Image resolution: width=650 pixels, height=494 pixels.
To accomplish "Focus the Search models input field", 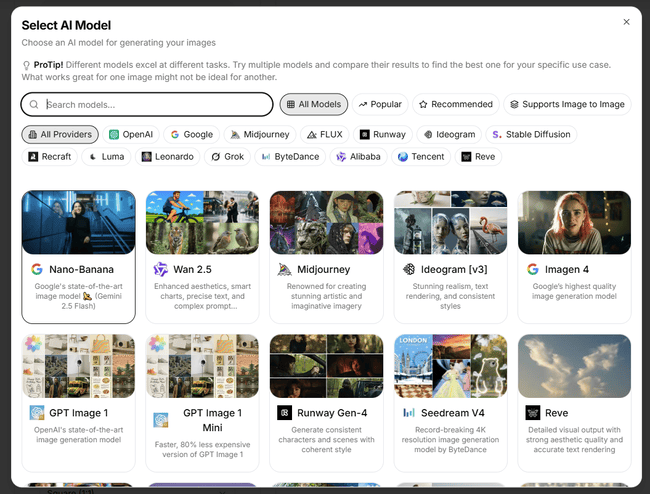I will 155,104.
